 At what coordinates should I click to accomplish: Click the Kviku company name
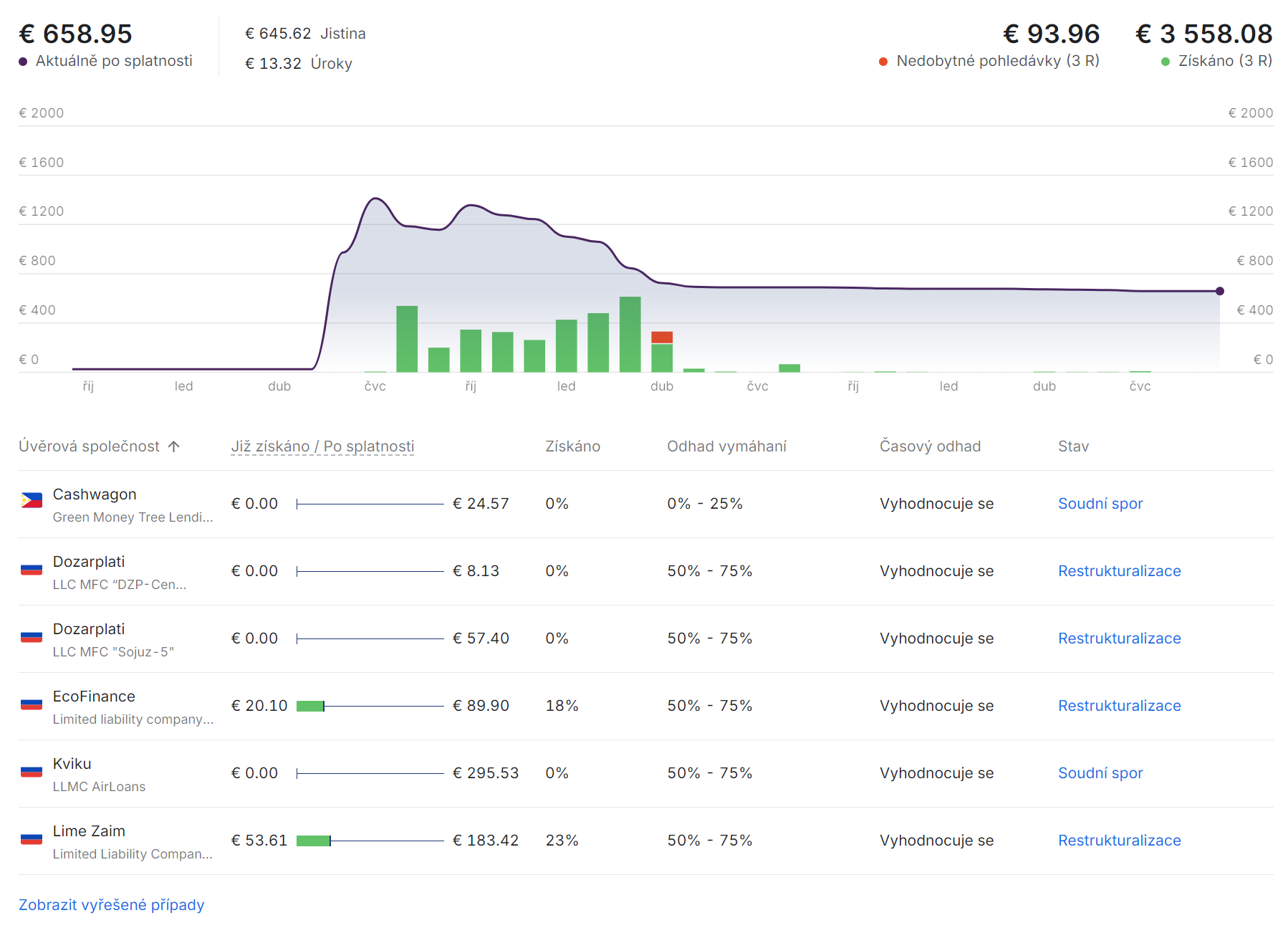(72, 764)
